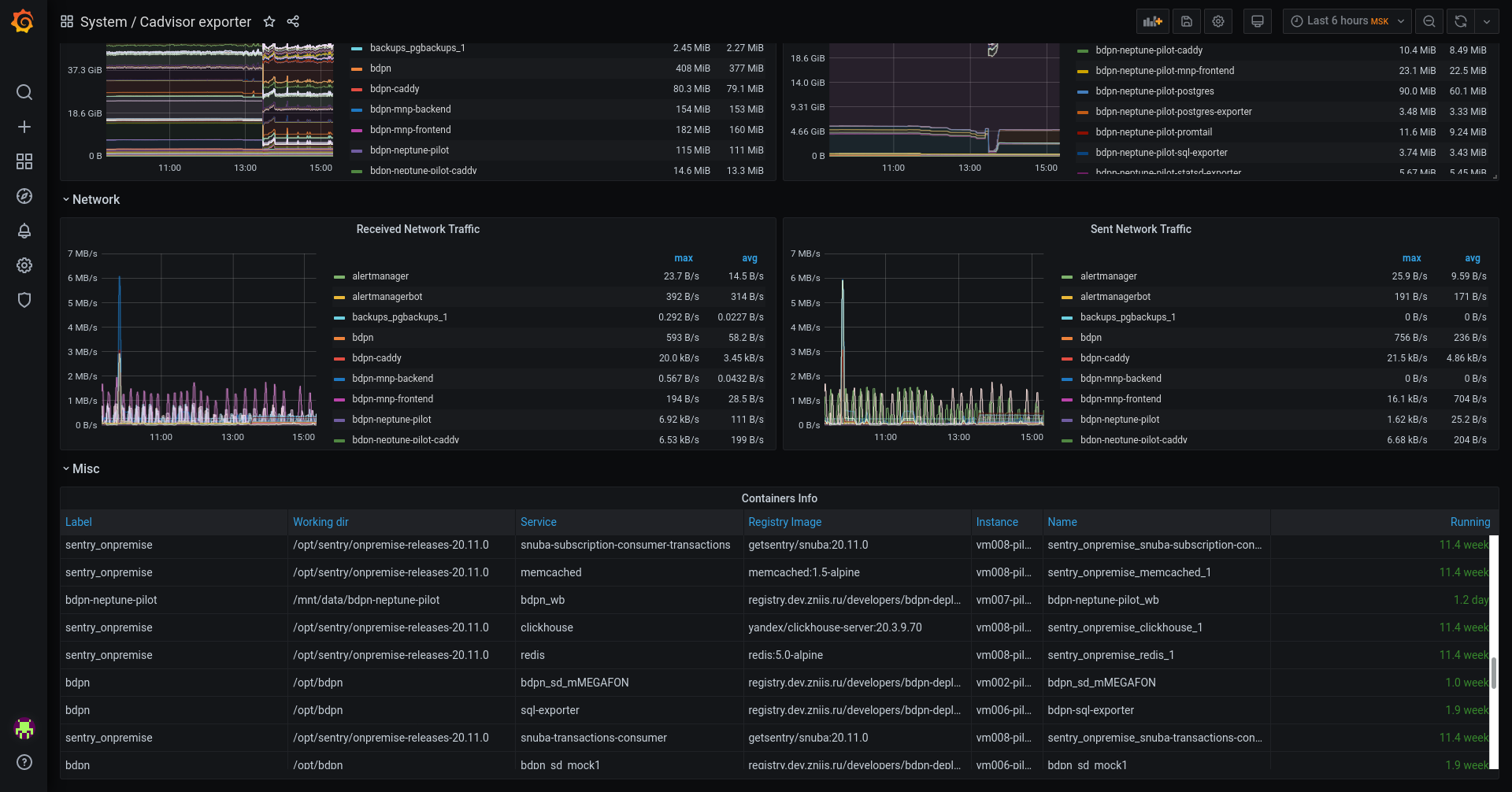The height and width of the screenshot is (792, 1512).
Task: Share dashboard via share icon
Action: [293, 21]
